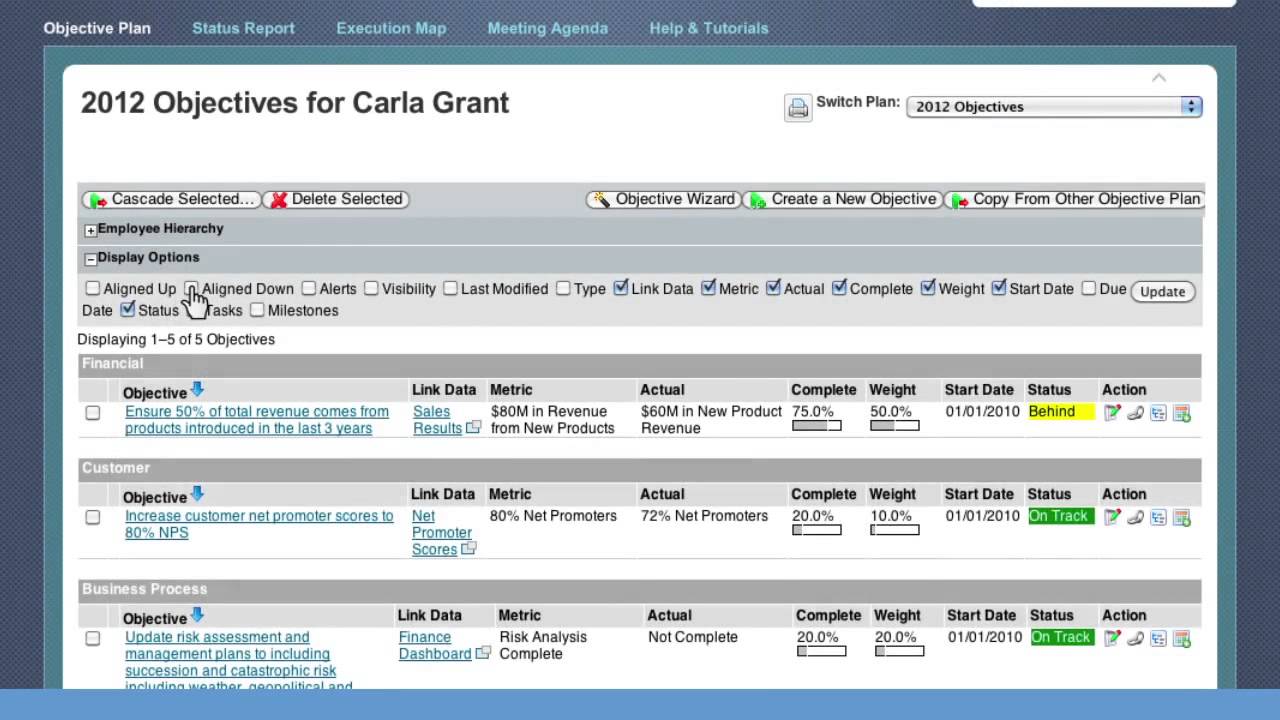Viewport: 1280px width, 720px height.
Task: Click the collapse chevron above Switch Plan
Action: [x=1159, y=78]
